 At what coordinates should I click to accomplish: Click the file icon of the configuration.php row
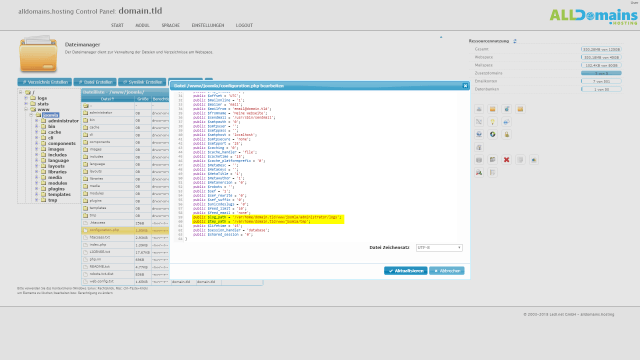tap(86, 230)
